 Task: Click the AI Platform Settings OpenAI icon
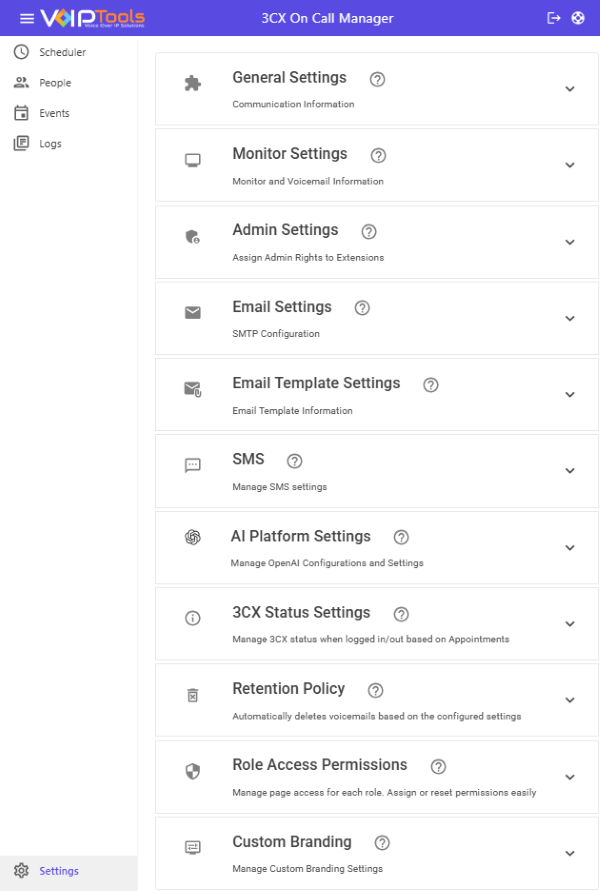(x=193, y=537)
